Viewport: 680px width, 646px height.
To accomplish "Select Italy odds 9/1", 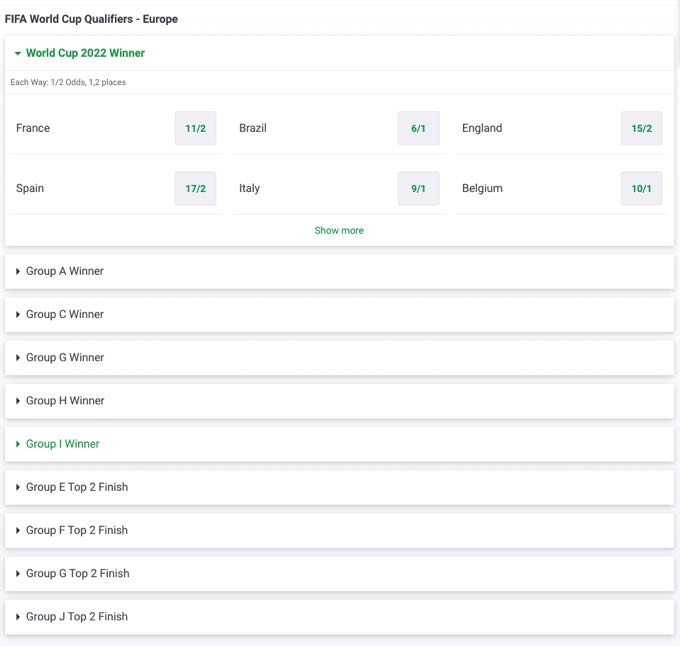I will tap(418, 189).
